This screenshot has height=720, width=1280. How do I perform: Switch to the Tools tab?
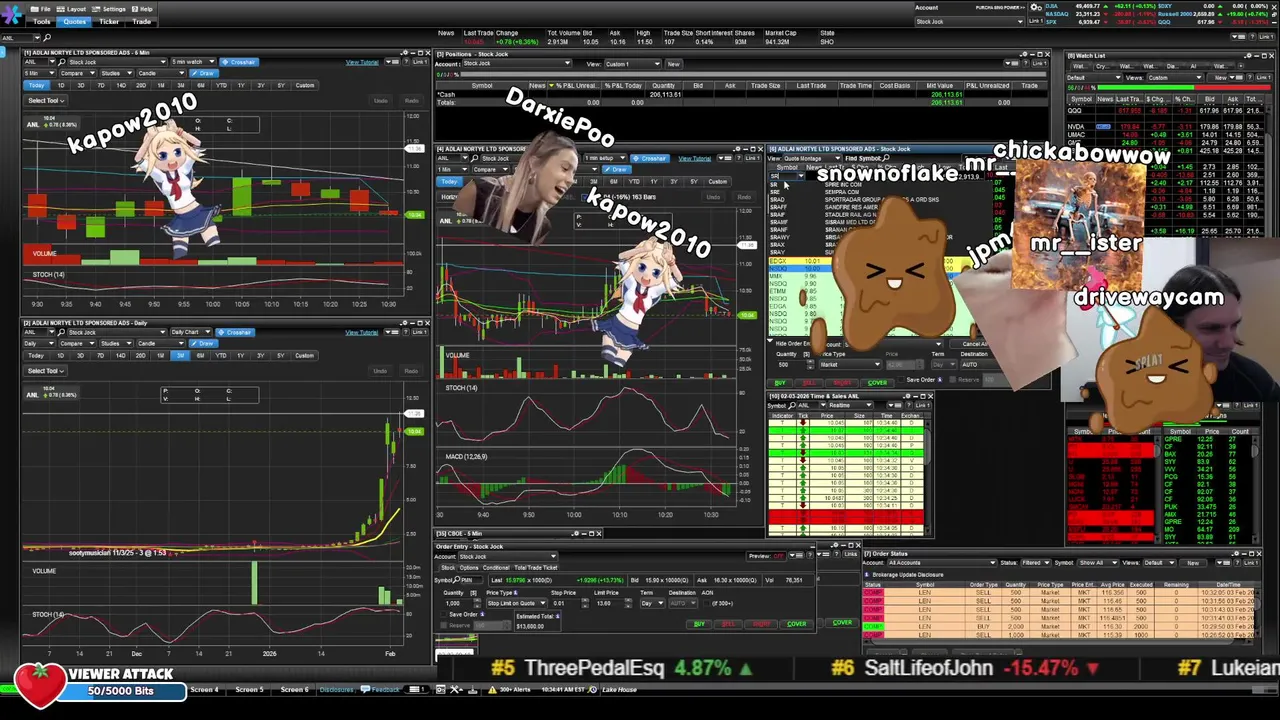[42, 21]
